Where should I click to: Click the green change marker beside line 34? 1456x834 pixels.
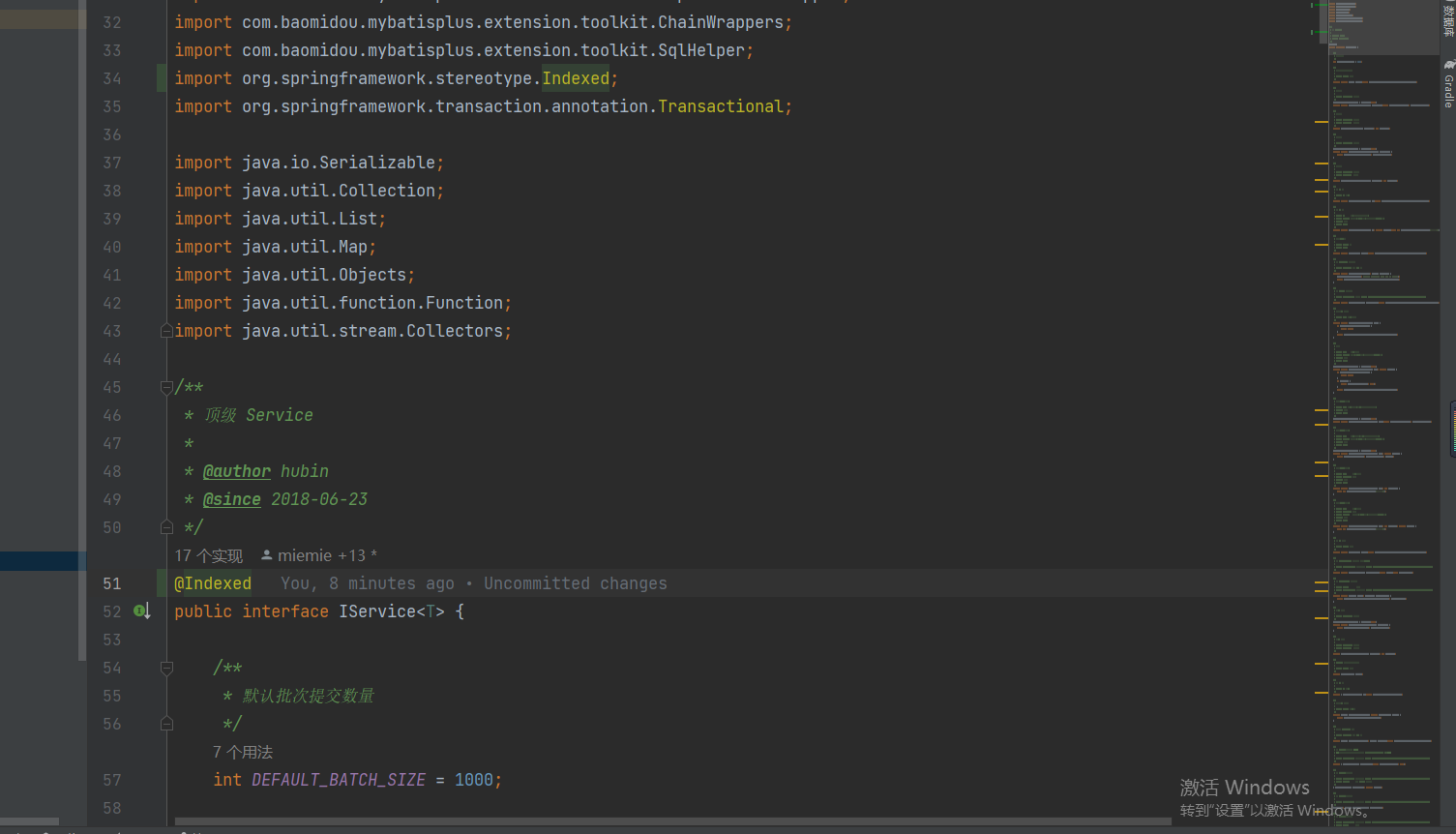162,78
